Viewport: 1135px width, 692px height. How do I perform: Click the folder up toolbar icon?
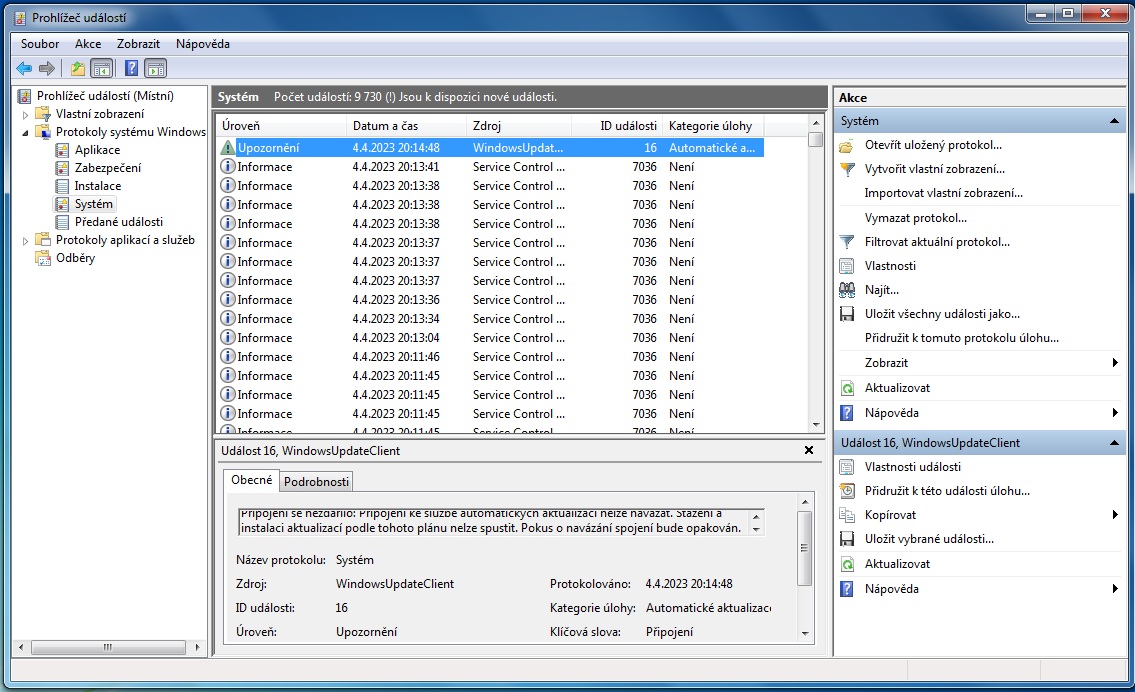point(77,68)
